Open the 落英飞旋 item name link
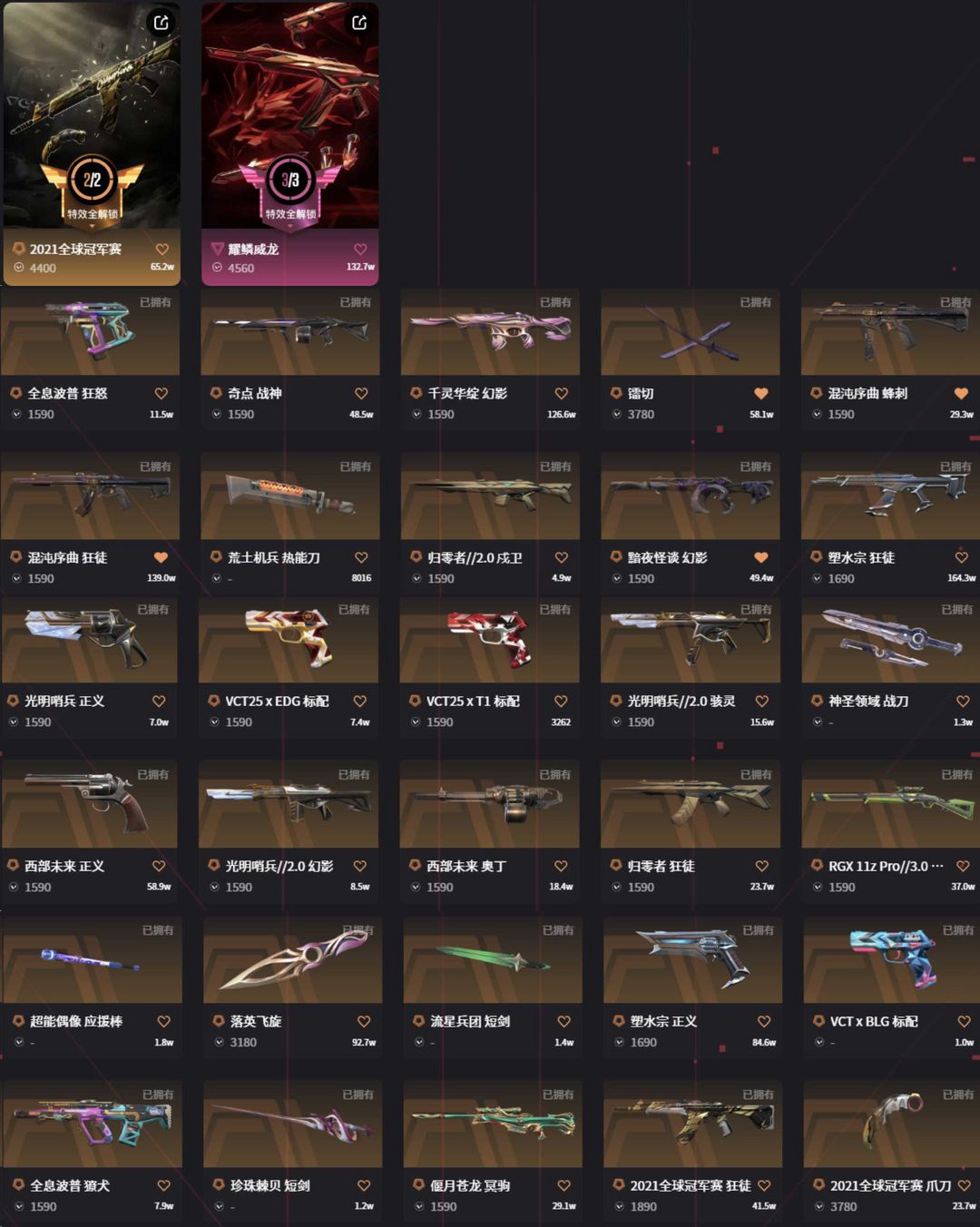 (256, 1021)
